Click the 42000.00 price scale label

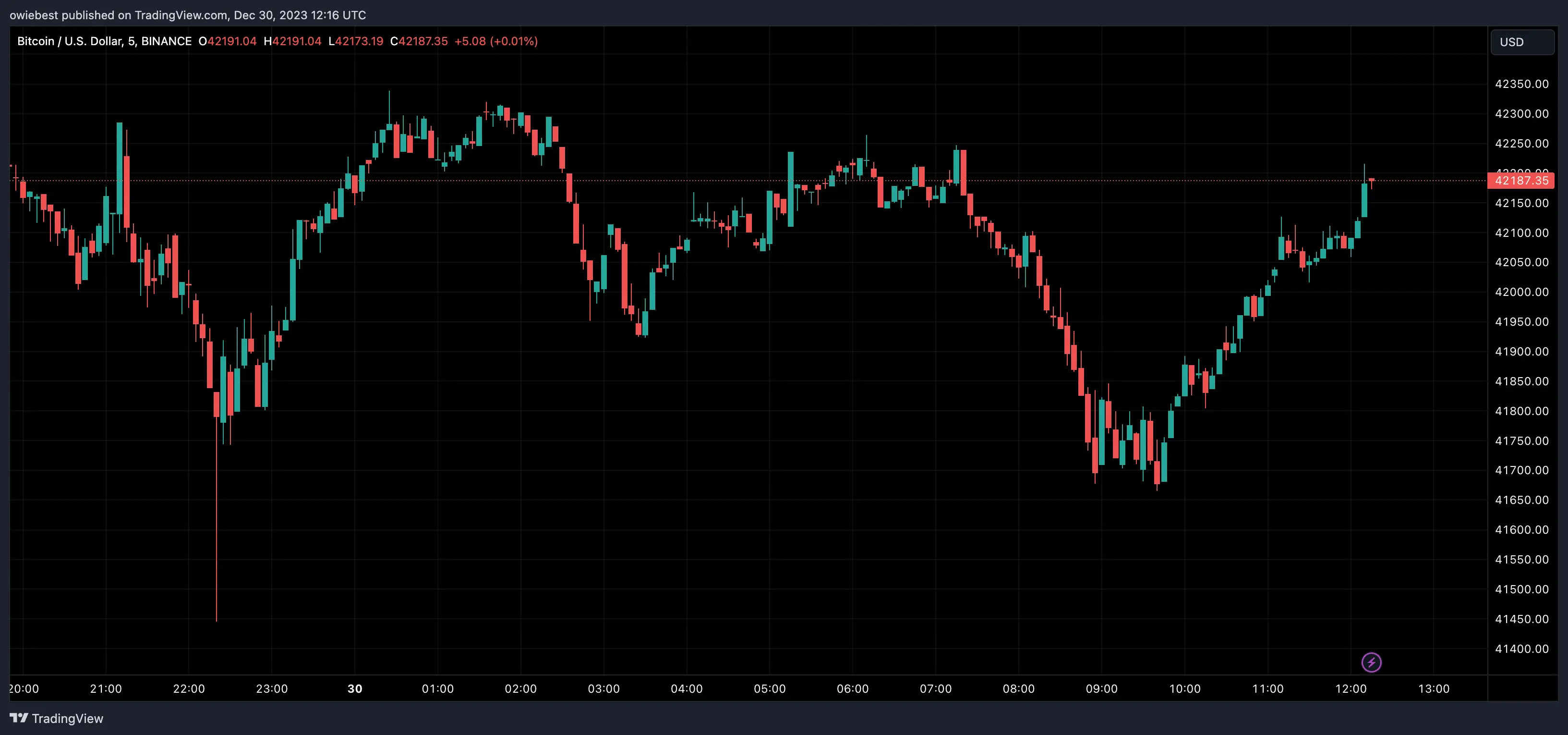[1521, 292]
